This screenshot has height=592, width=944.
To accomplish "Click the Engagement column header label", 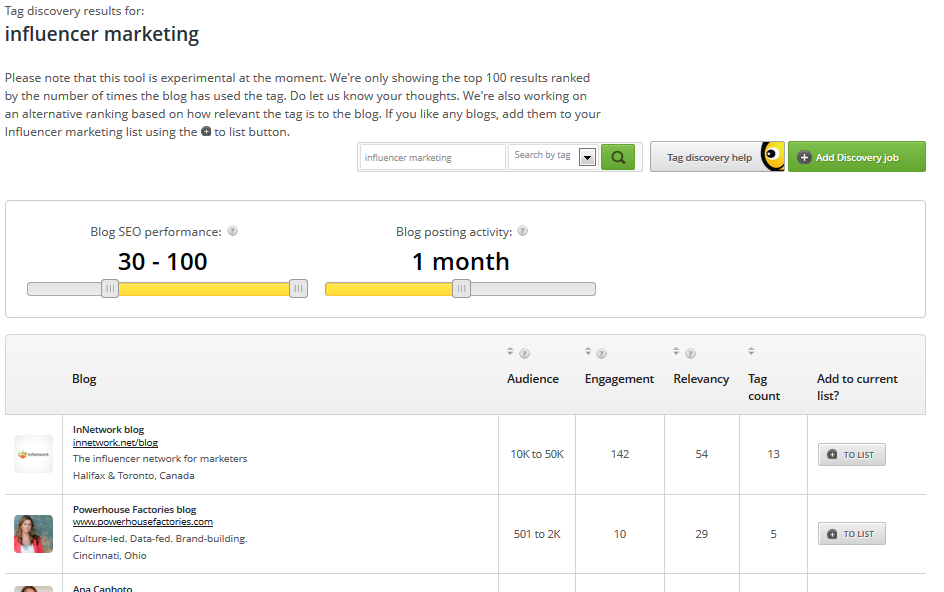I will (x=619, y=379).
